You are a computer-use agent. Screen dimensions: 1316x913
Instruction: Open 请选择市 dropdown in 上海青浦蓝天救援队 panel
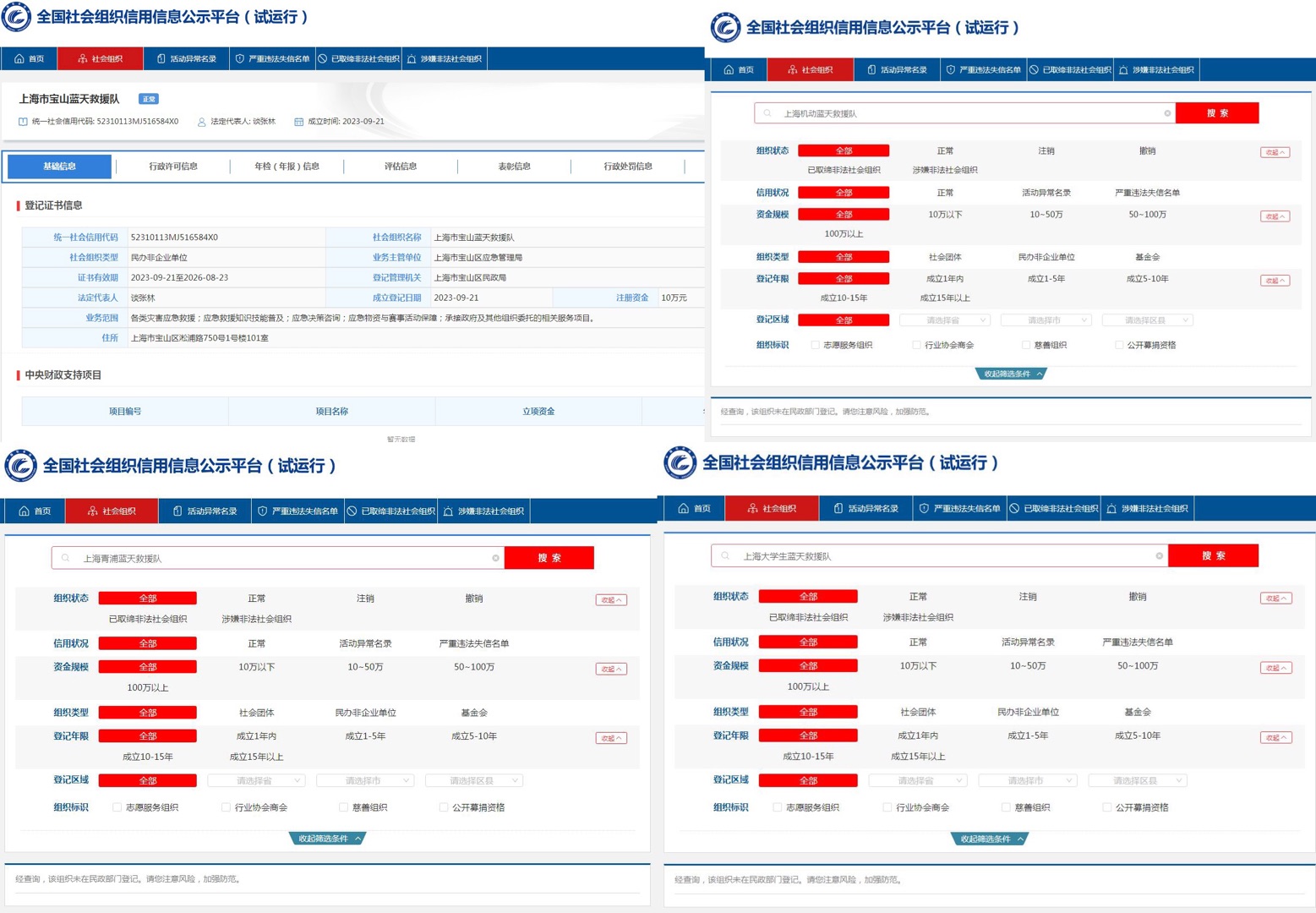(364, 780)
